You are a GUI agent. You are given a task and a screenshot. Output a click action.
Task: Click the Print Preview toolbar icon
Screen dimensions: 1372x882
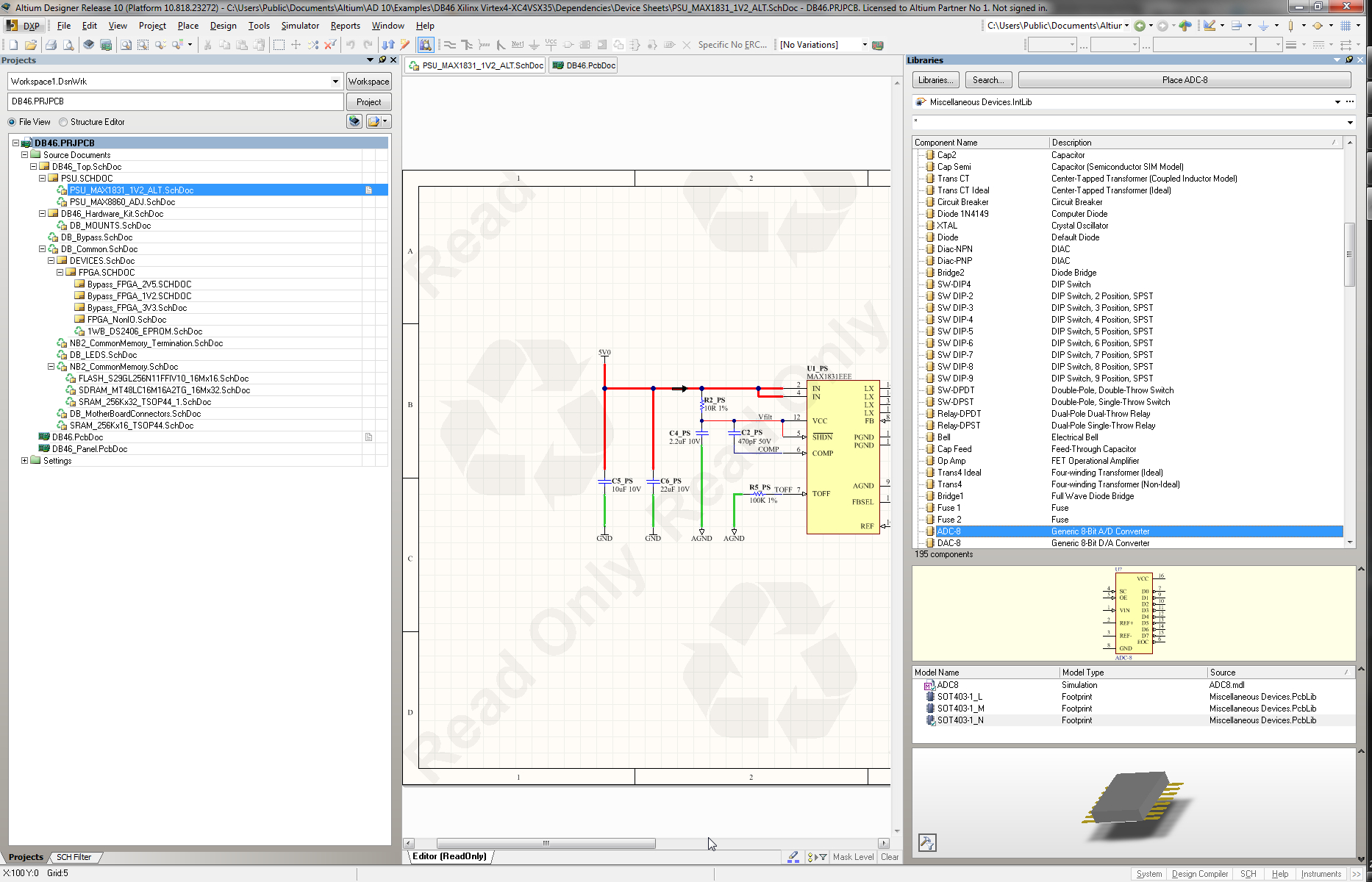coord(68,45)
